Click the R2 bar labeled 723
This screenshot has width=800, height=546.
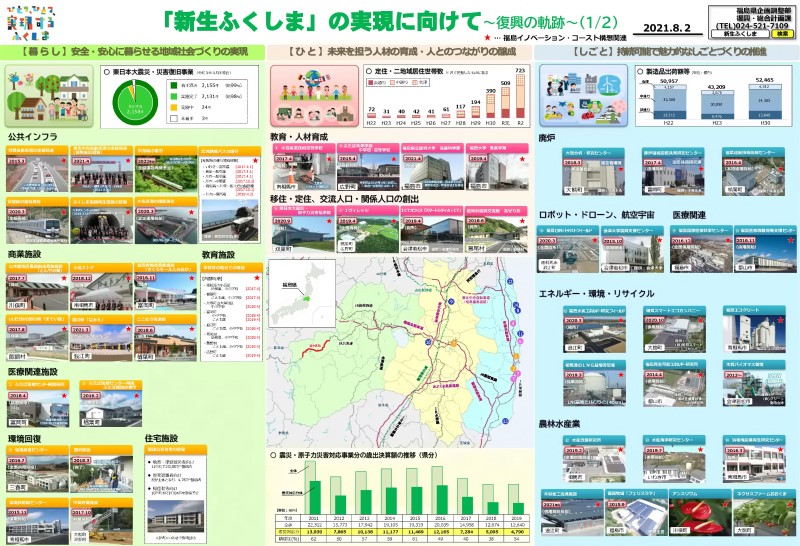click(x=519, y=92)
